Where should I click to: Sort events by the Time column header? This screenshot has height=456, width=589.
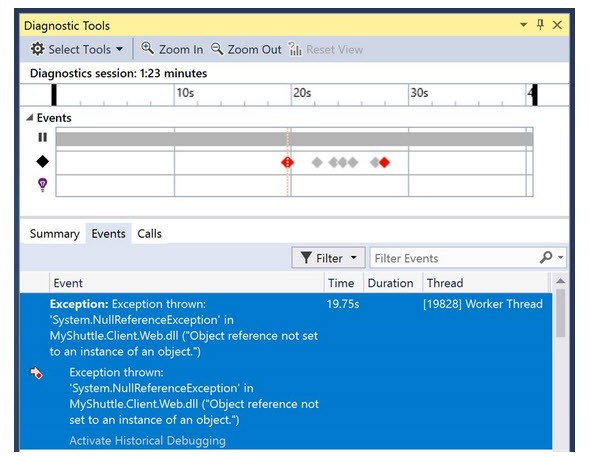(341, 283)
